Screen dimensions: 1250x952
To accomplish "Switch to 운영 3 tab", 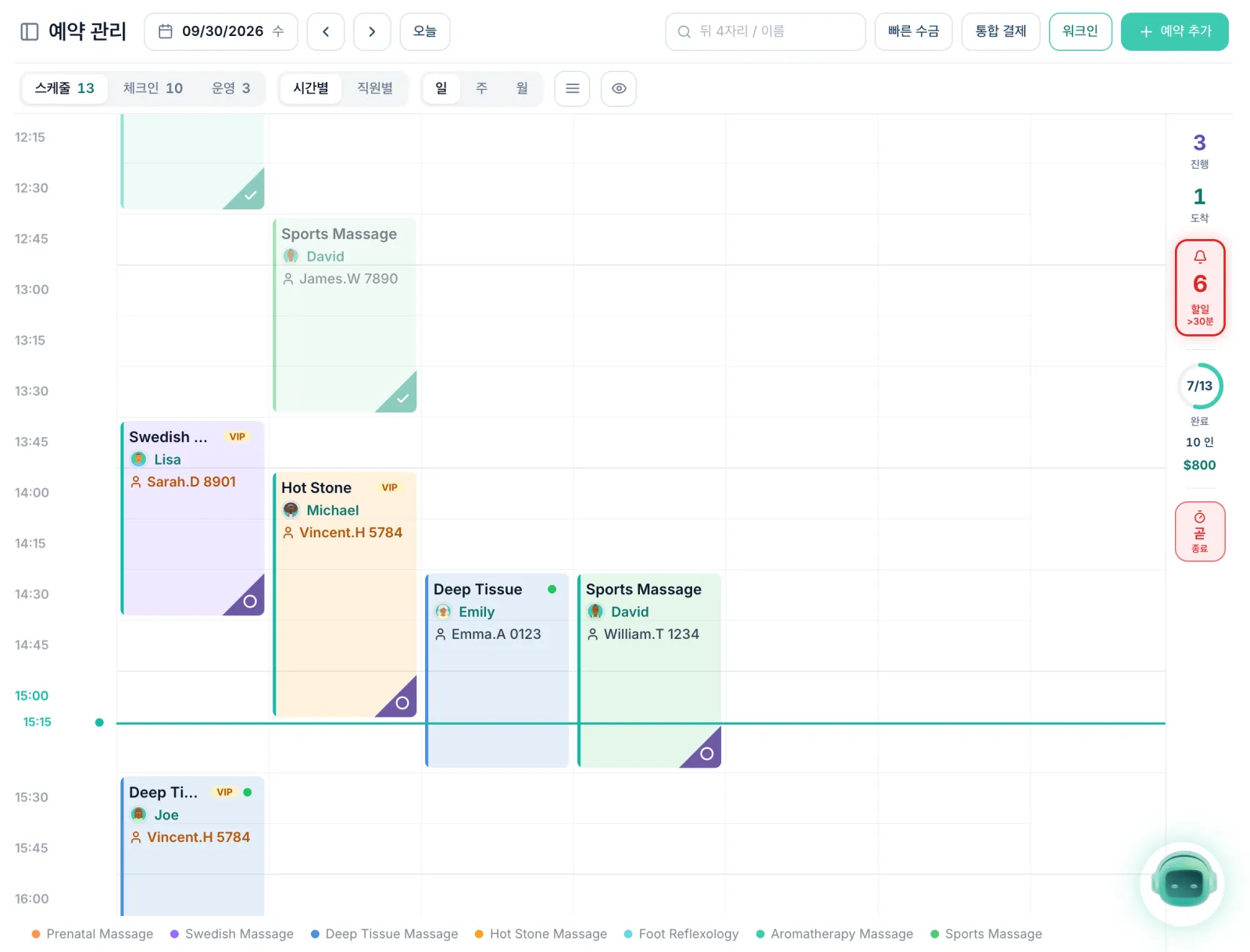I will point(231,88).
